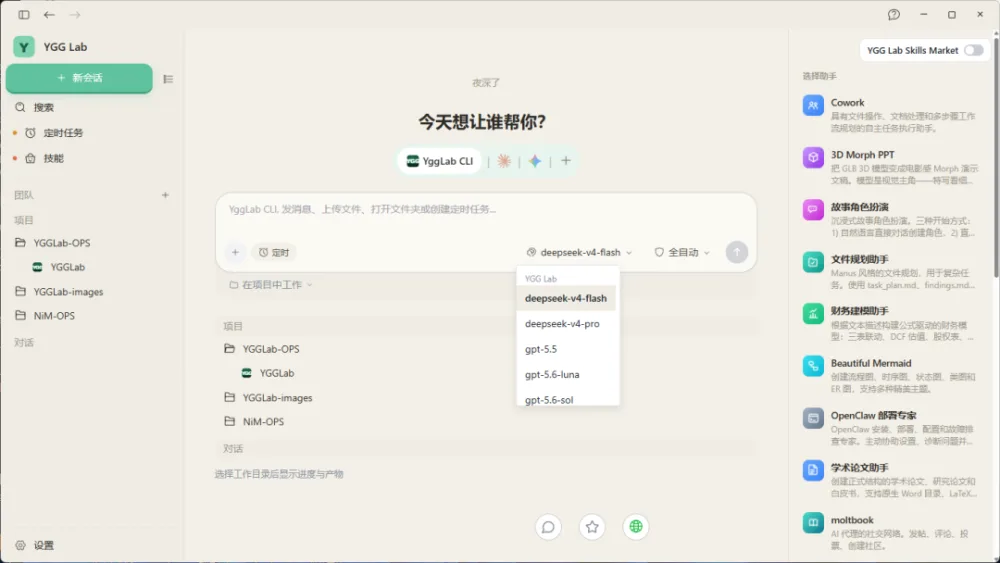Image resolution: width=1000 pixels, height=563 pixels.
Task: Go forward with the right arrow
Action: click(75, 15)
